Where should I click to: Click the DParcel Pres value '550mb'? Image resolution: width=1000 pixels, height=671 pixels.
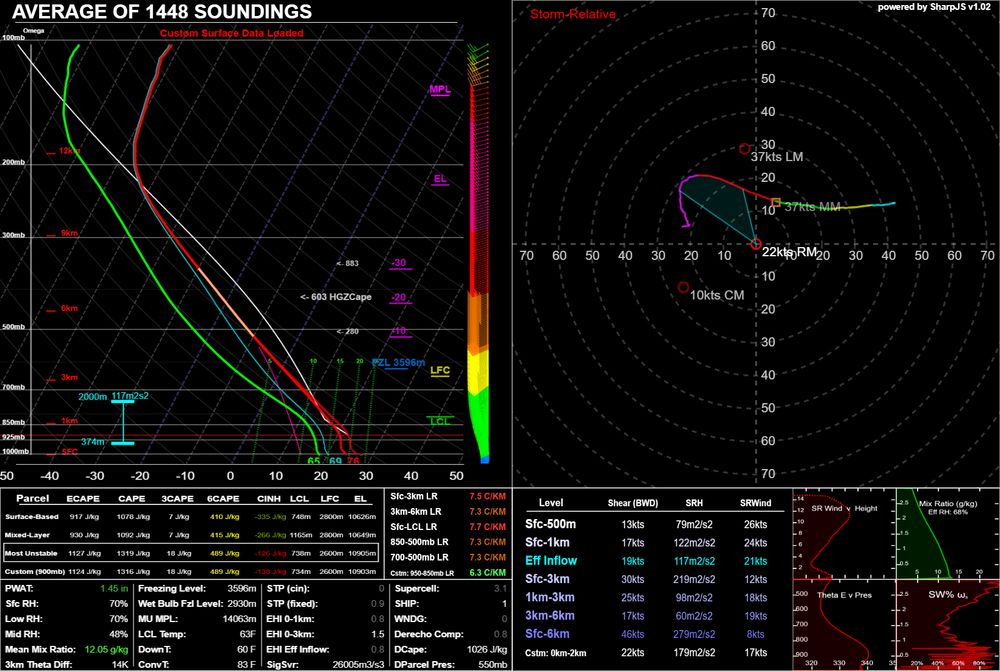pyautogui.click(x=493, y=665)
